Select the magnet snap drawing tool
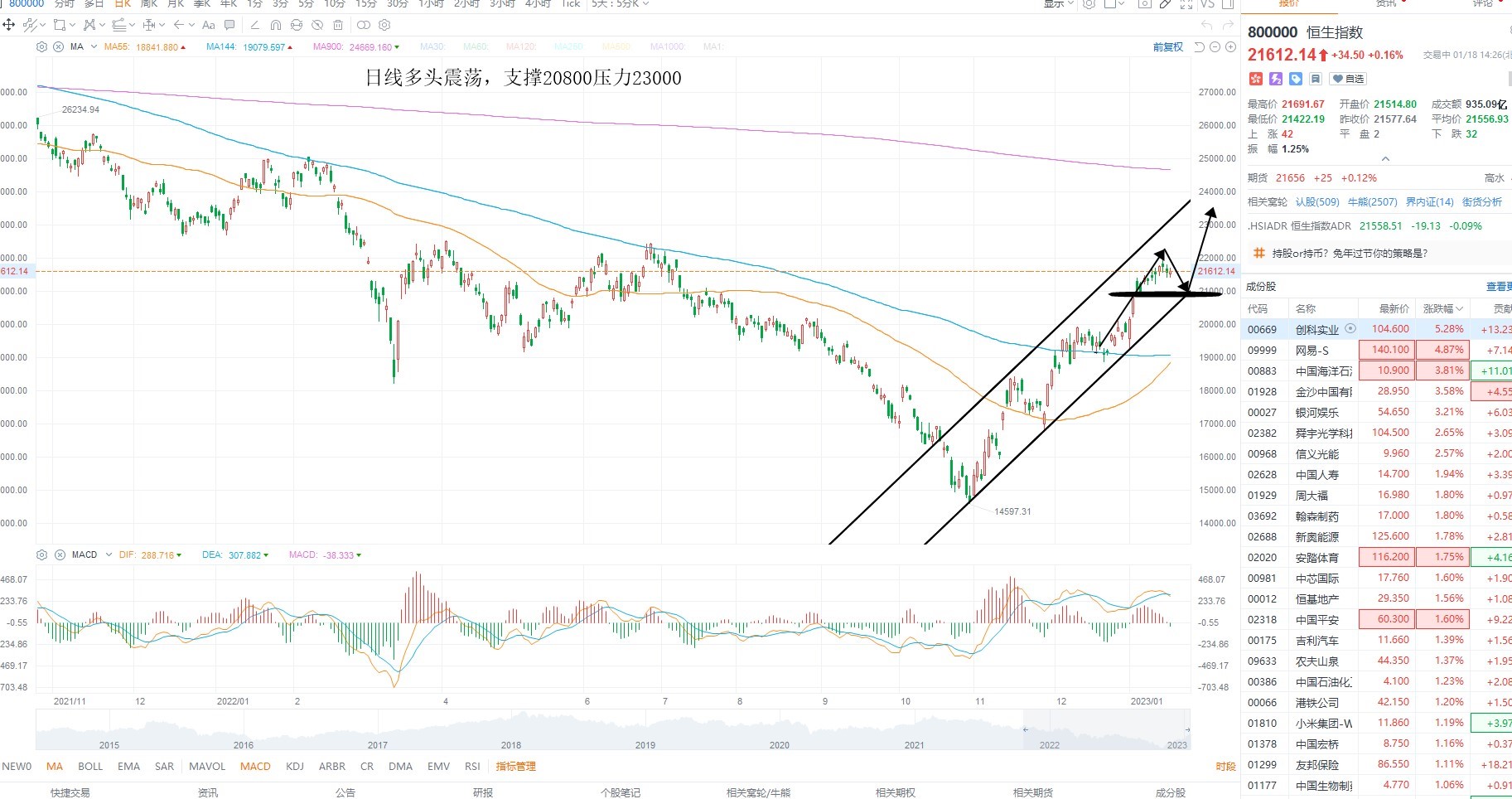Screen dimensions: 1512x799 point(276,25)
